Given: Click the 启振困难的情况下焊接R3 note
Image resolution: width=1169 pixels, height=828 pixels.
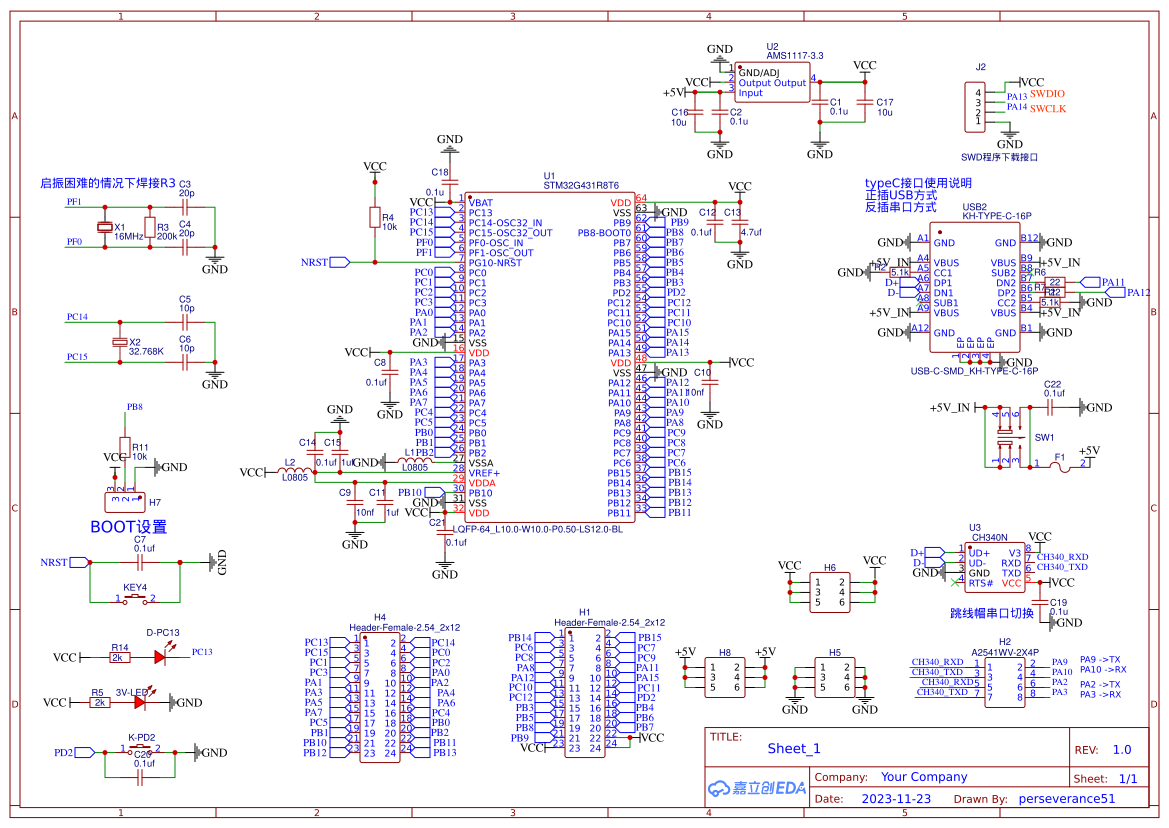Looking at the screenshot, I should 108,183.
